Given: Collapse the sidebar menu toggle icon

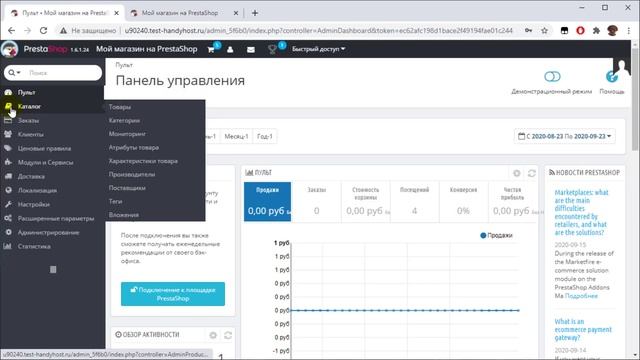Looking at the screenshot, I should (53, 269).
